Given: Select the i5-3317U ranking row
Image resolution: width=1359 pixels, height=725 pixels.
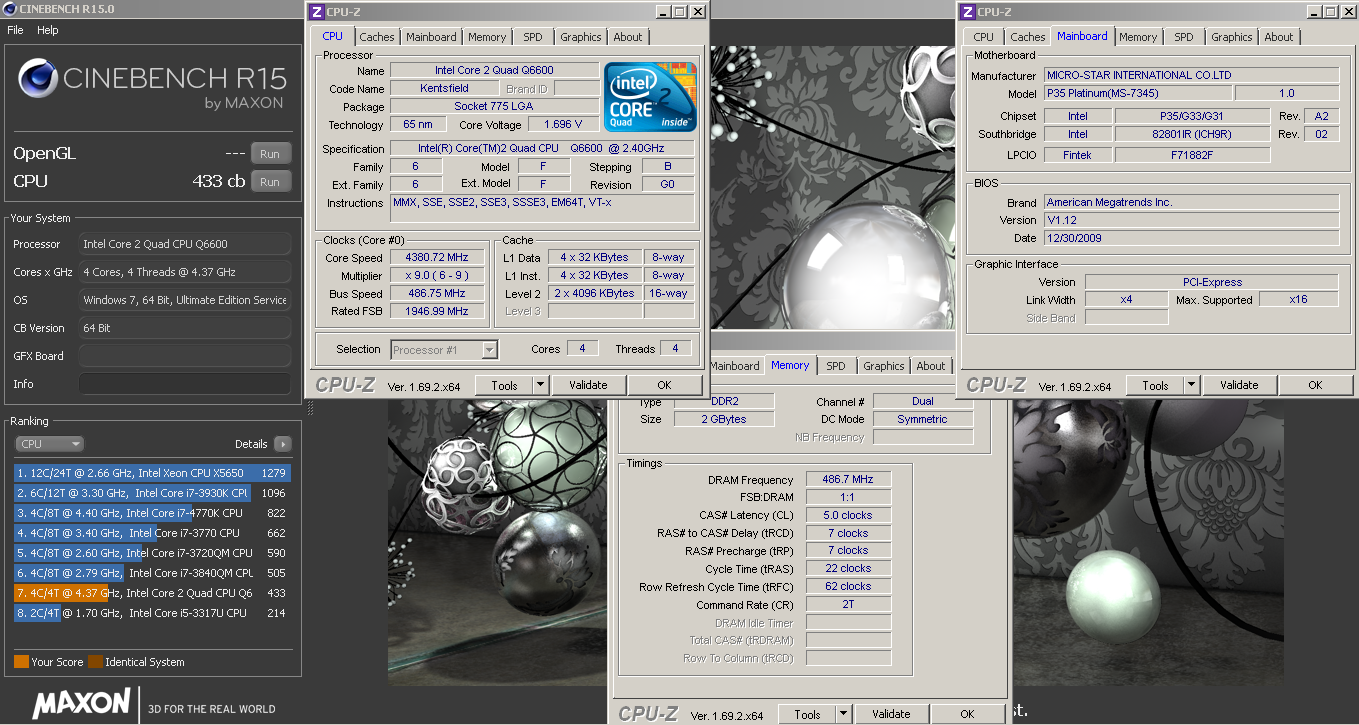Looking at the screenshot, I should [151, 613].
